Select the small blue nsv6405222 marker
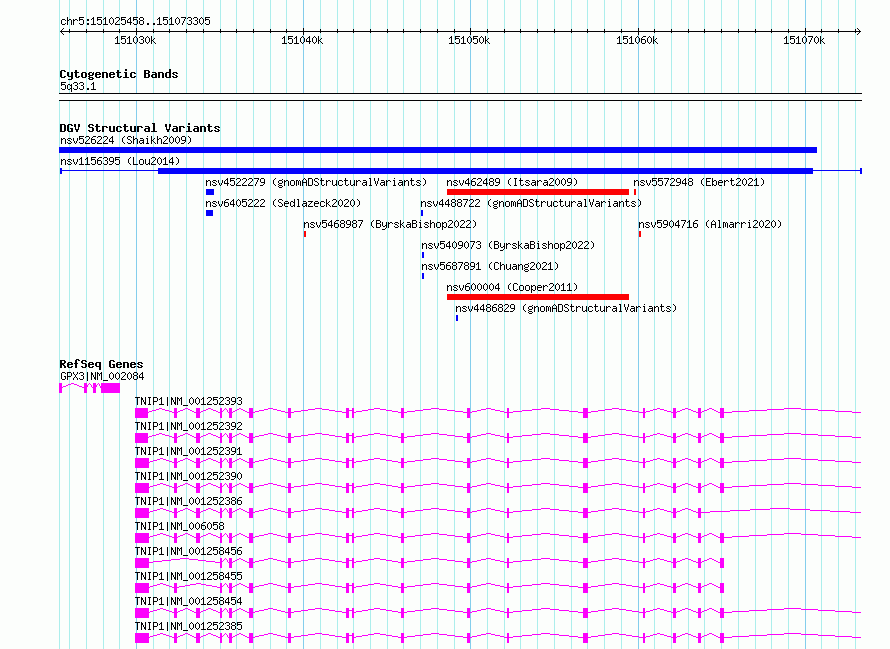The height and width of the screenshot is (649, 890). pyautogui.click(x=209, y=213)
